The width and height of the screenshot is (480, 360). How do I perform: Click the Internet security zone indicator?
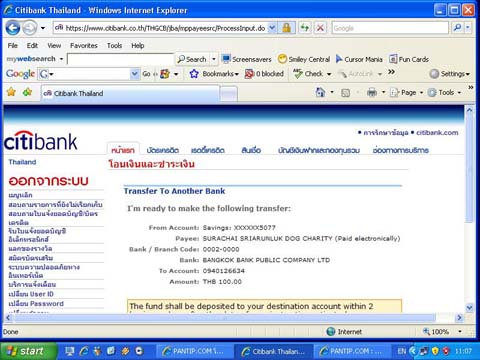click(345, 332)
